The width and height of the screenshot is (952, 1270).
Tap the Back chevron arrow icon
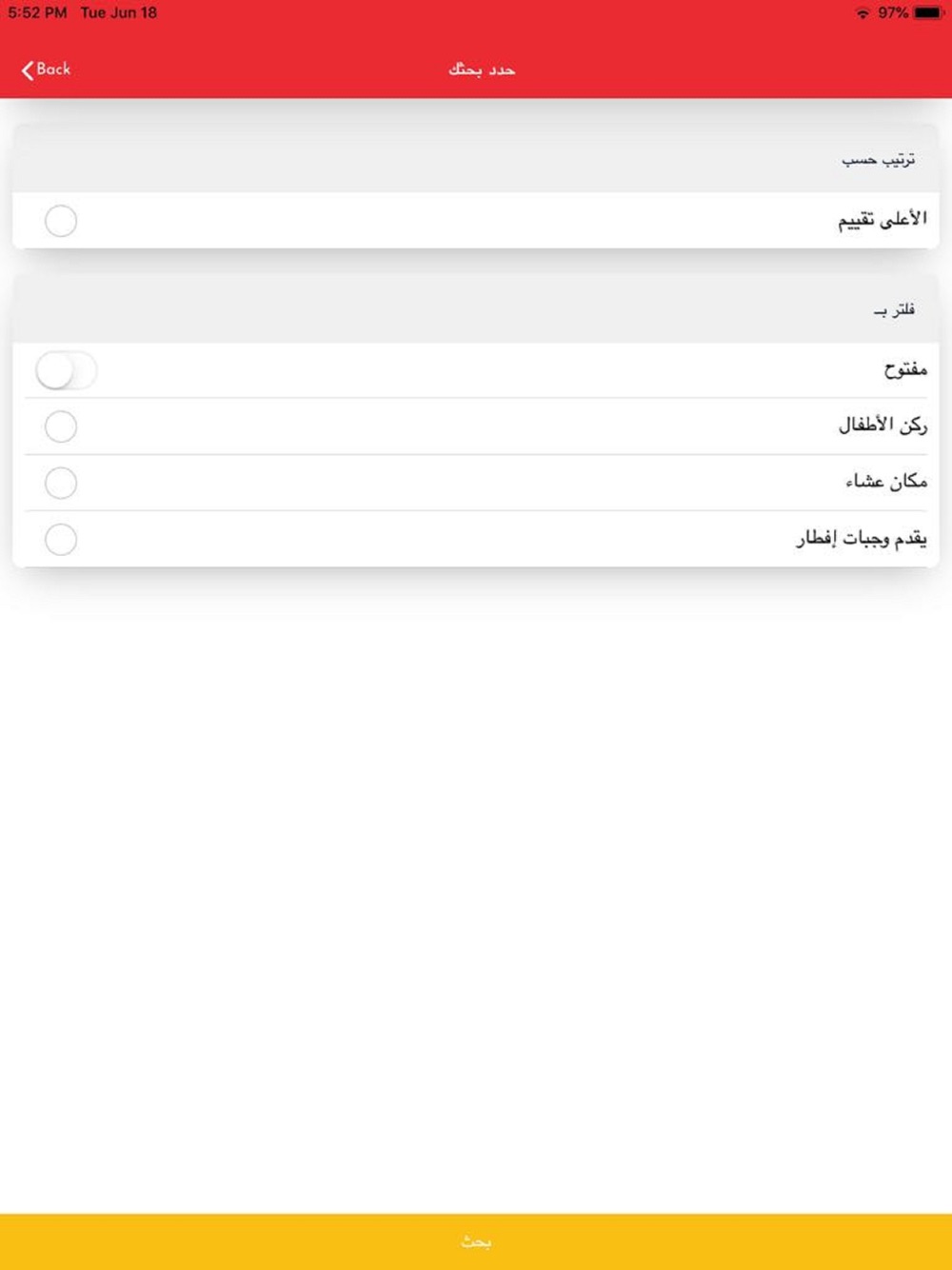(x=28, y=69)
